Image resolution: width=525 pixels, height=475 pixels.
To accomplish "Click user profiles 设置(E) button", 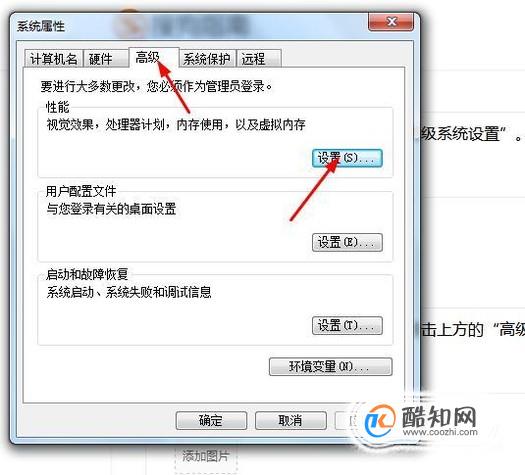I will coord(347,242).
